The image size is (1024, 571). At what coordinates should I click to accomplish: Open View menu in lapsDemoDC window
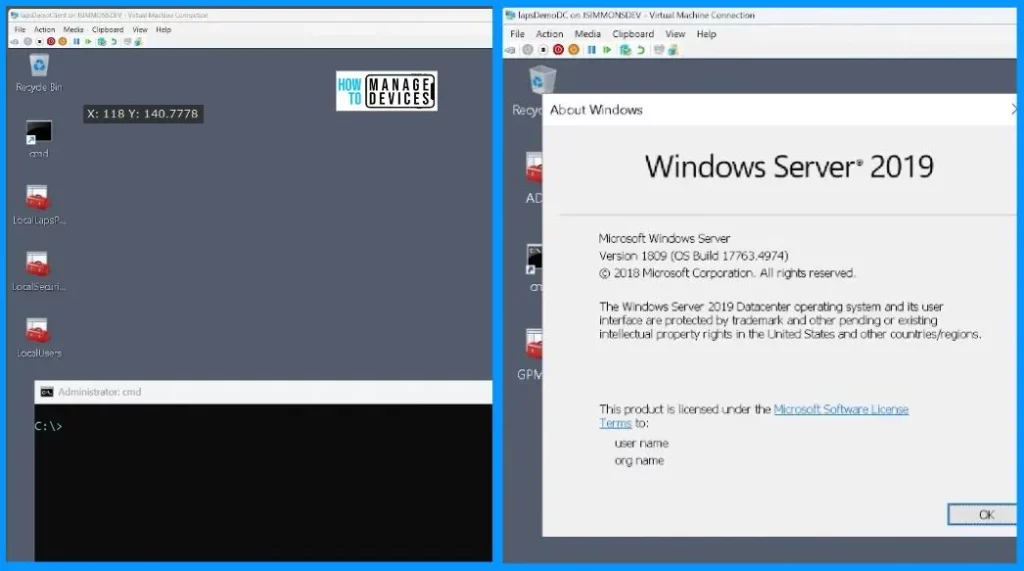675,34
